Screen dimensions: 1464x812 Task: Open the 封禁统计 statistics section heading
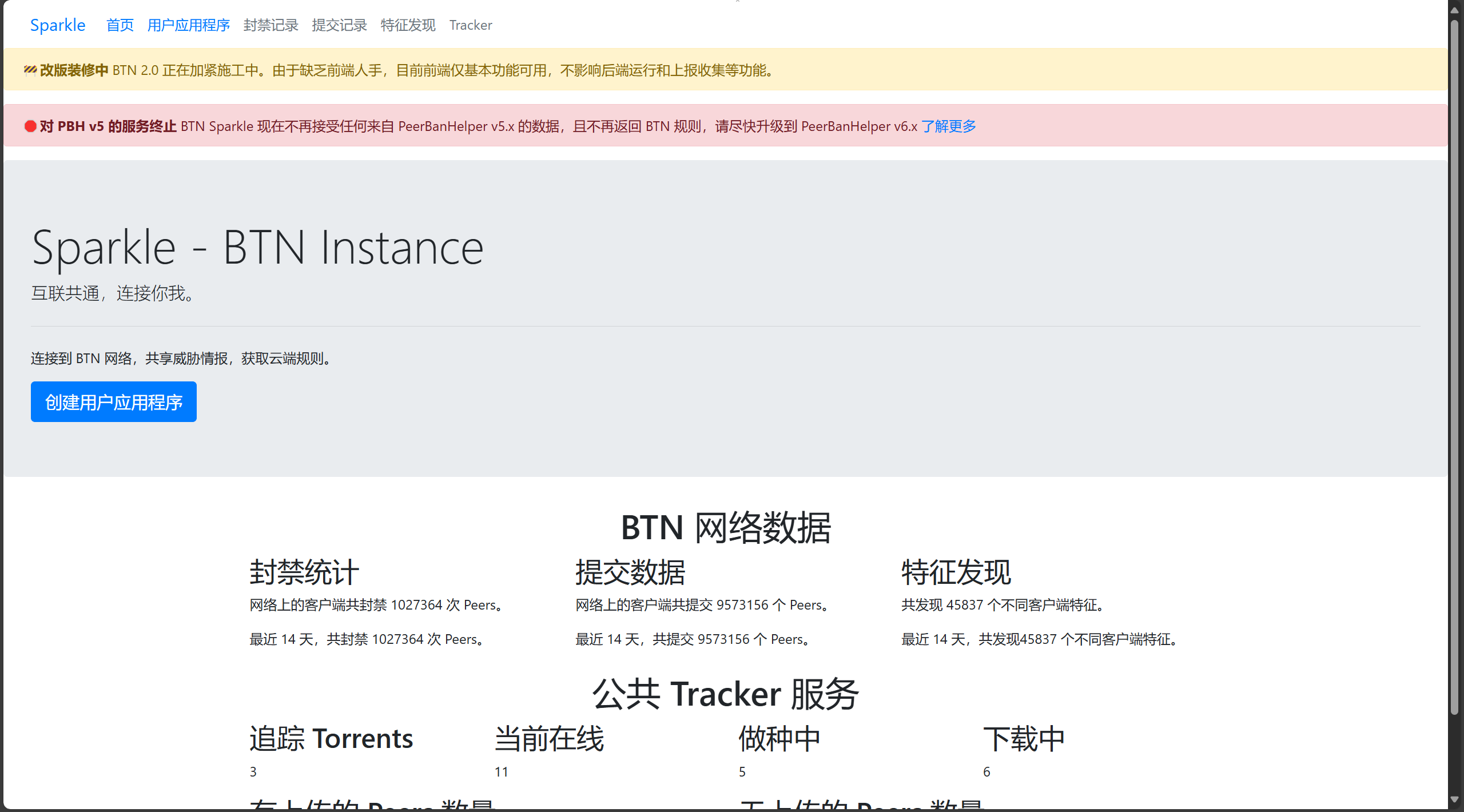pos(303,571)
